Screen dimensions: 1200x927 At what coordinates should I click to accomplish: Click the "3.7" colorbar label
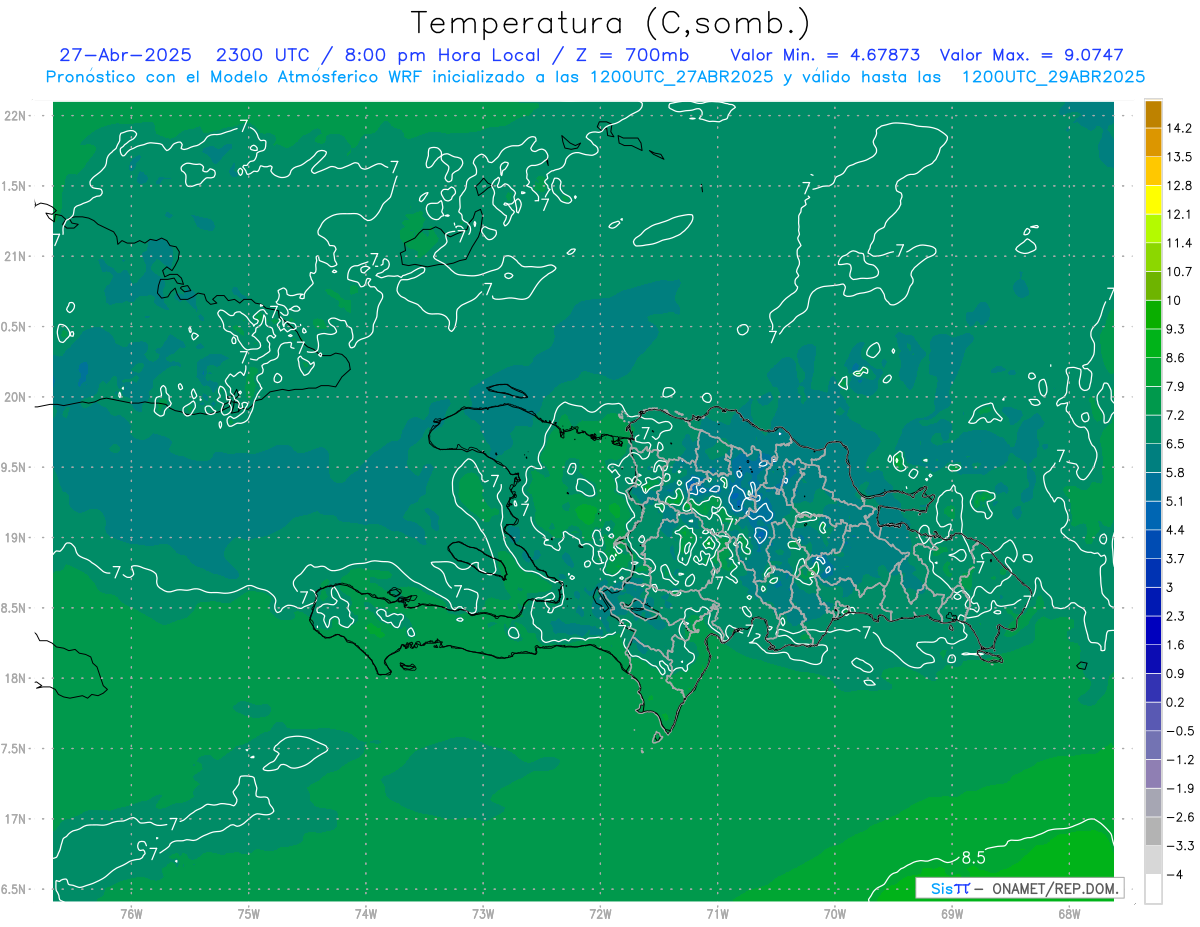(x=1176, y=558)
